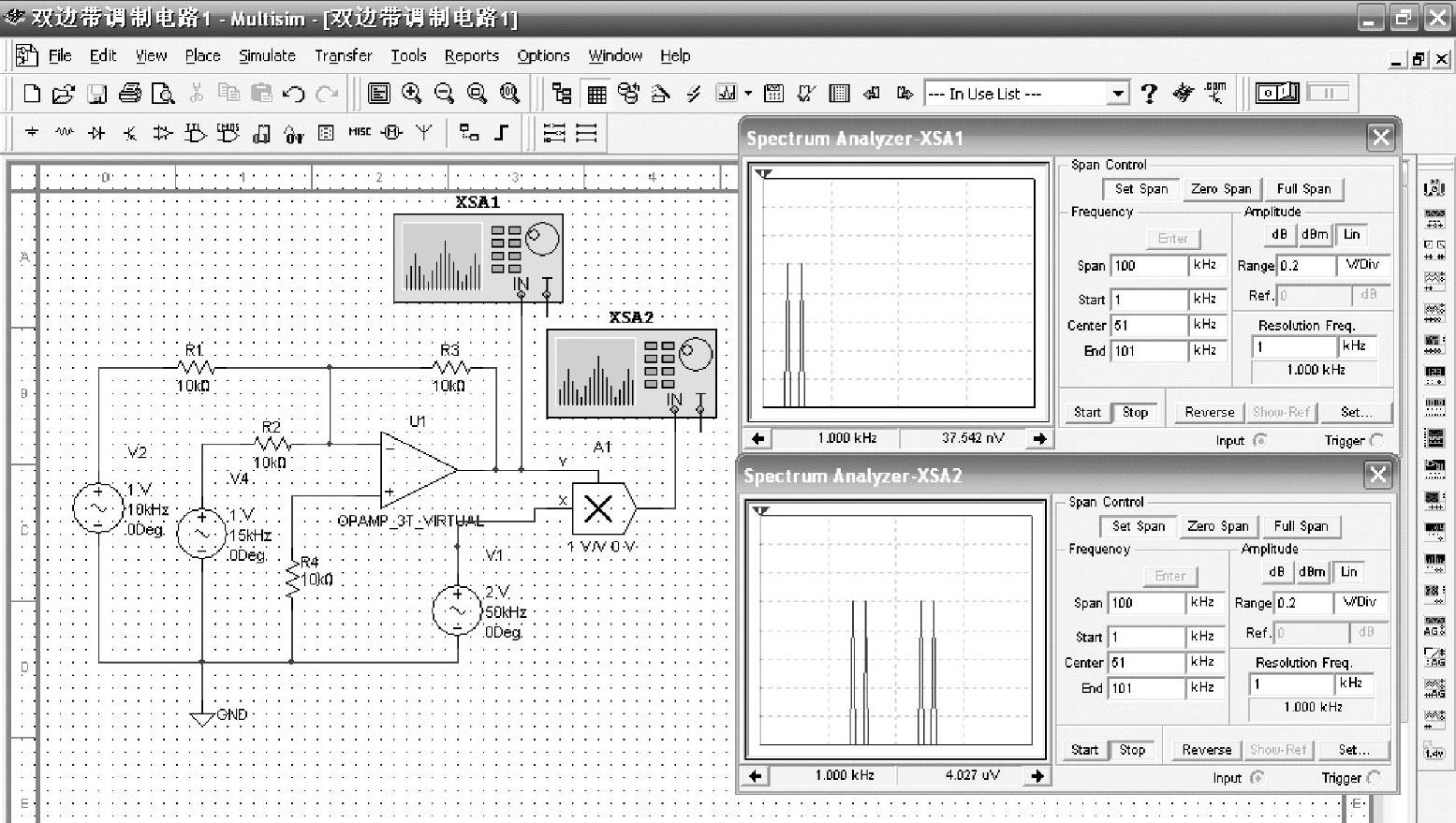1456x823 pixels.
Task: Click the Print icon in the toolbar
Action: click(x=130, y=93)
